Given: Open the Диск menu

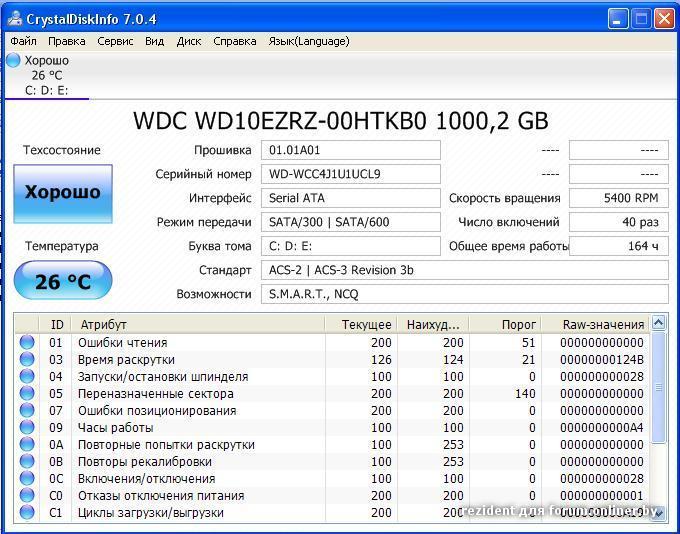Looking at the screenshot, I should (x=189, y=41).
